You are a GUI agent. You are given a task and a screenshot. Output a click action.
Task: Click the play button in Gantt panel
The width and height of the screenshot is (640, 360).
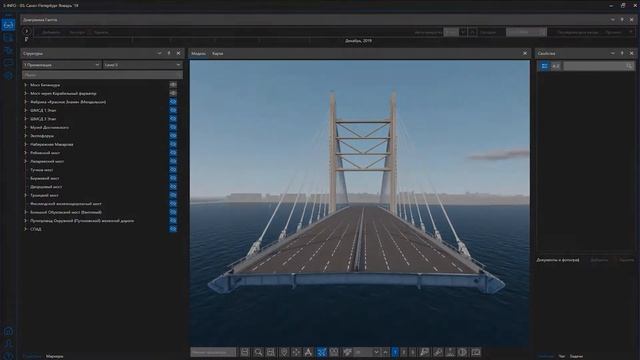[27, 31]
